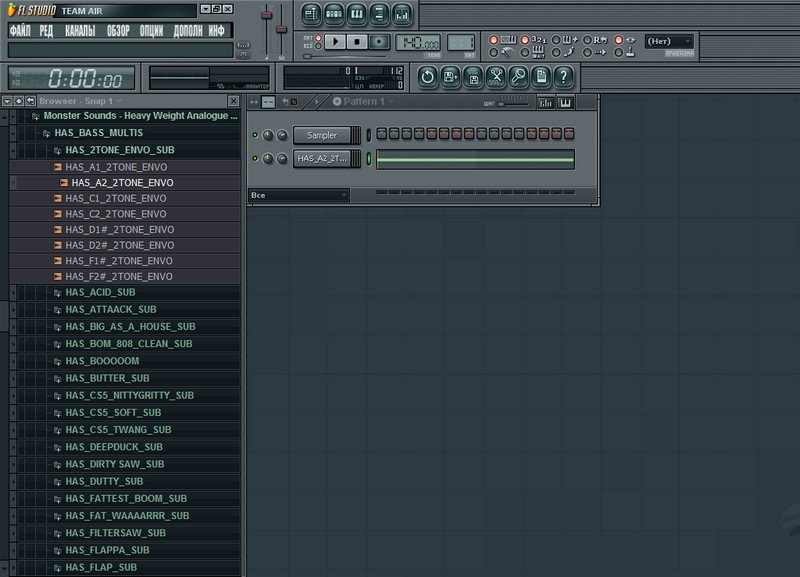Open the Pattern 1 selector dropdown
The image size is (800, 577).
coord(364,102)
